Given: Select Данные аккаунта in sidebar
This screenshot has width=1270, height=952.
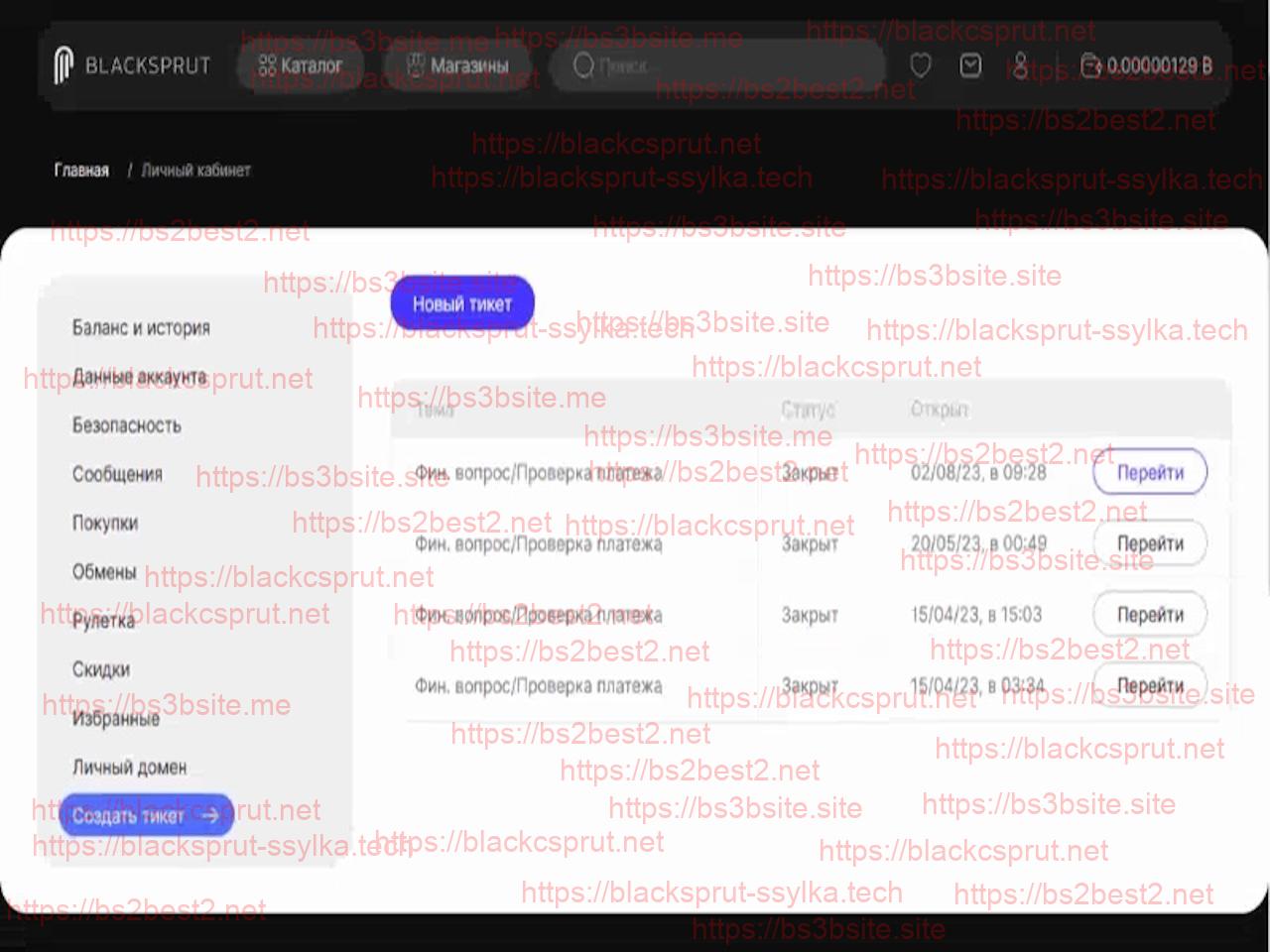Looking at the screenshot, I should (140, 377).
